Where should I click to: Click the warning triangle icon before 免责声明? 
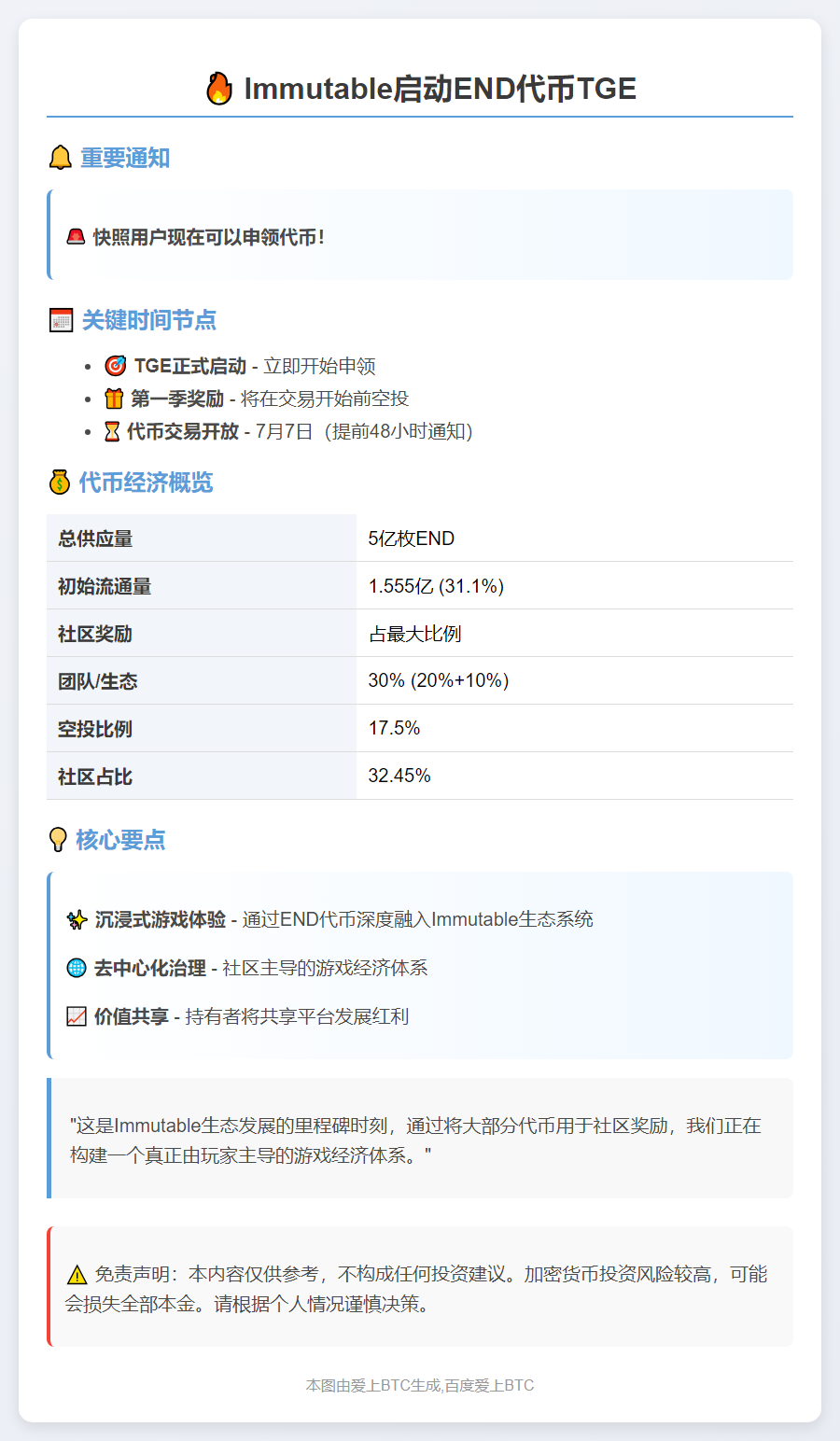[x=77, y=1275]
